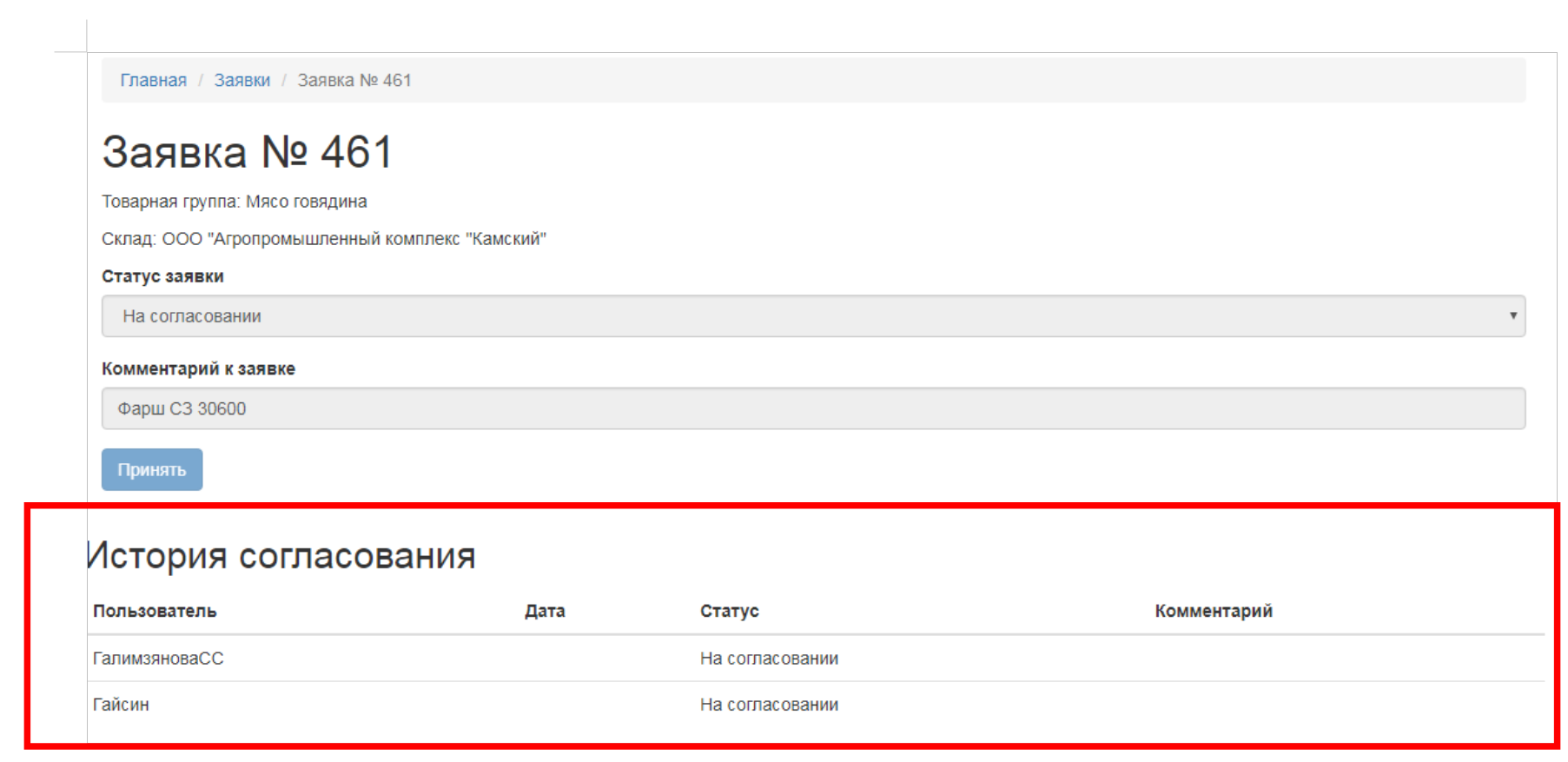Focus the Комментарий к заявке input field
This screenshot has width=1568, height=762.
coord(812,408)
